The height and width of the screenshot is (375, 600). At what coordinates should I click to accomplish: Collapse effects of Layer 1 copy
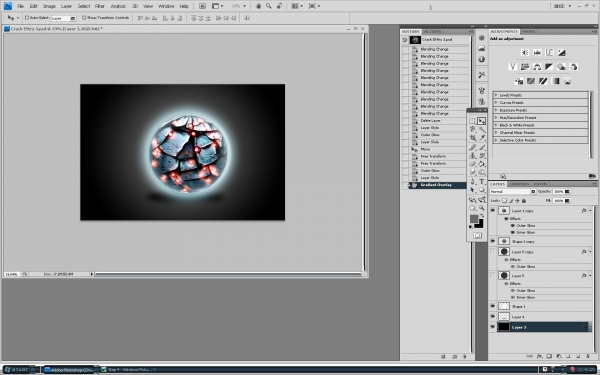pos(590,210)
